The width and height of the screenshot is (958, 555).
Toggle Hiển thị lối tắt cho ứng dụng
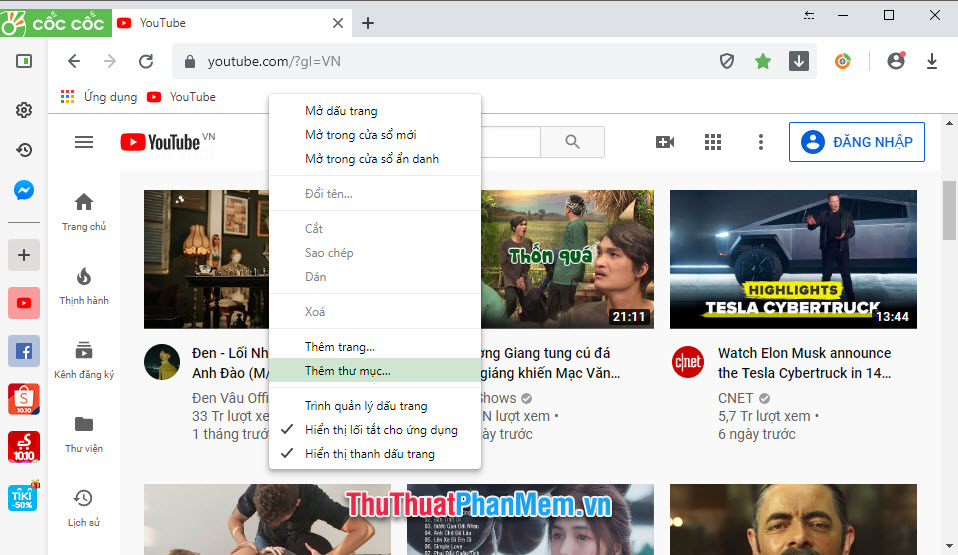[375, 430]
